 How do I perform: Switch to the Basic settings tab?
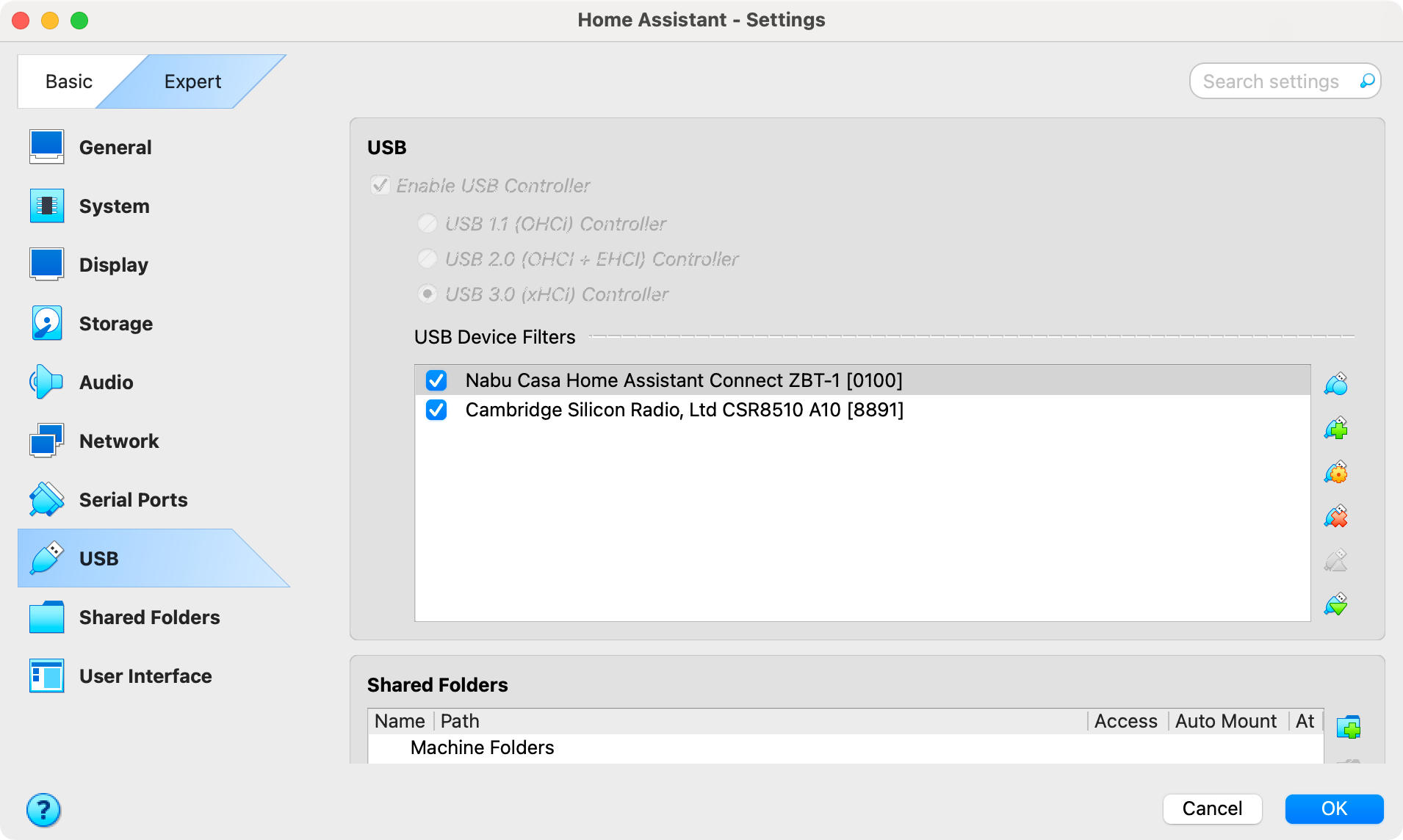[x=68, y=82]
